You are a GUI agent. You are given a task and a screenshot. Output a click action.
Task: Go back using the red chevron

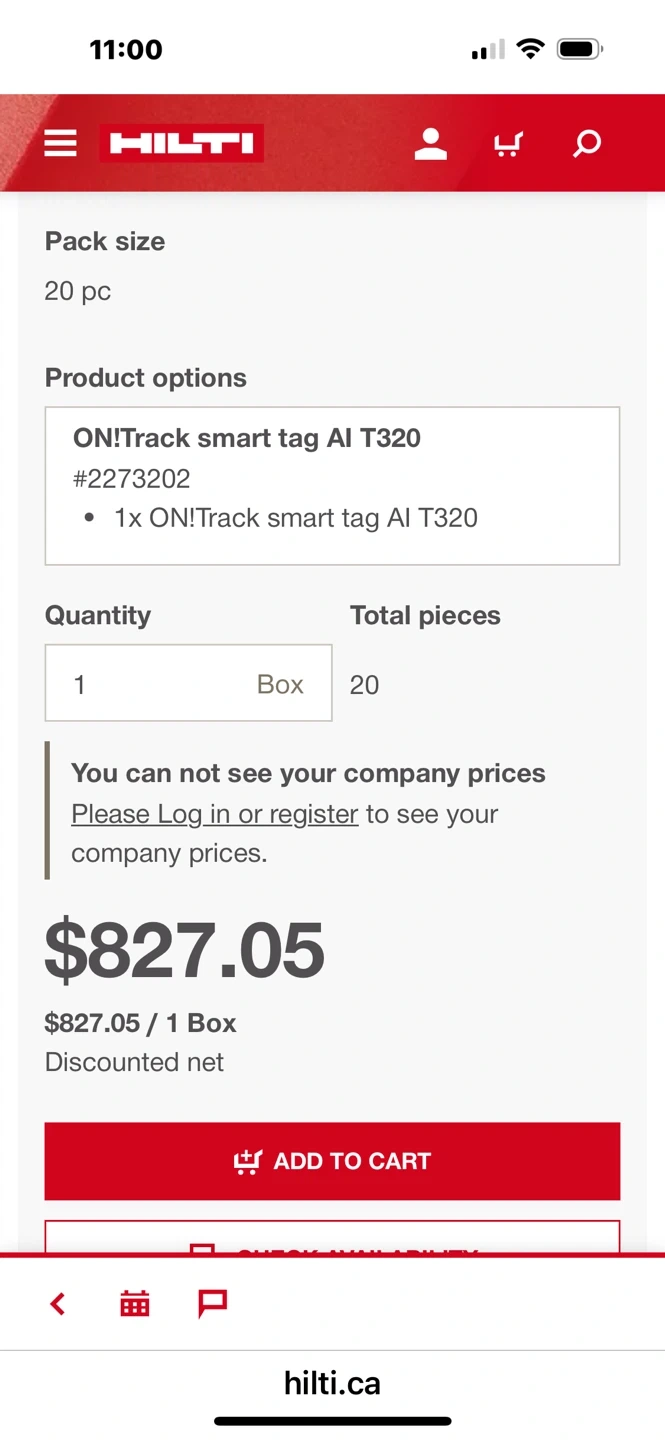[x=58, y=1303]
